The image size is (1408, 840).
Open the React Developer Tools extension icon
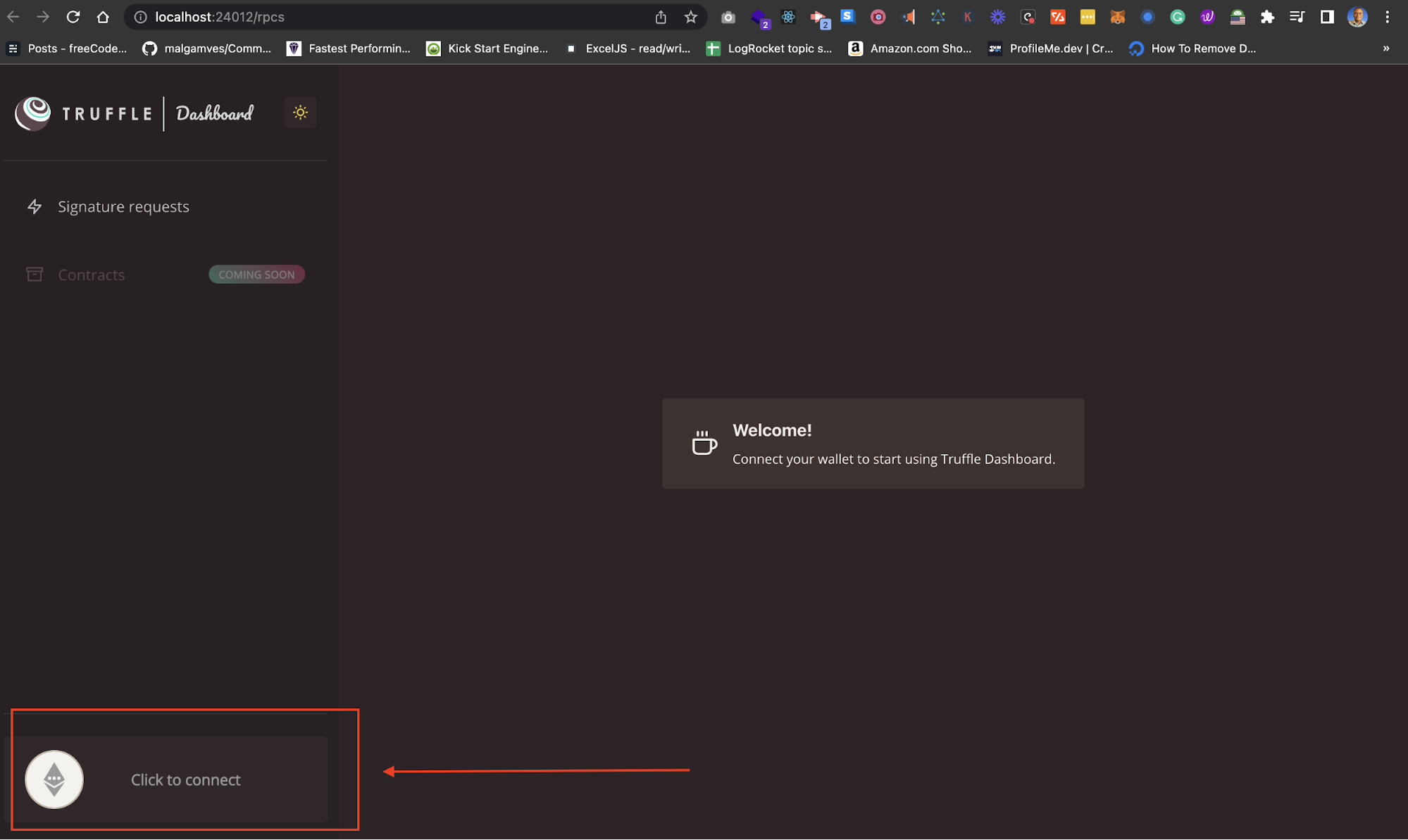coord(788,17)
